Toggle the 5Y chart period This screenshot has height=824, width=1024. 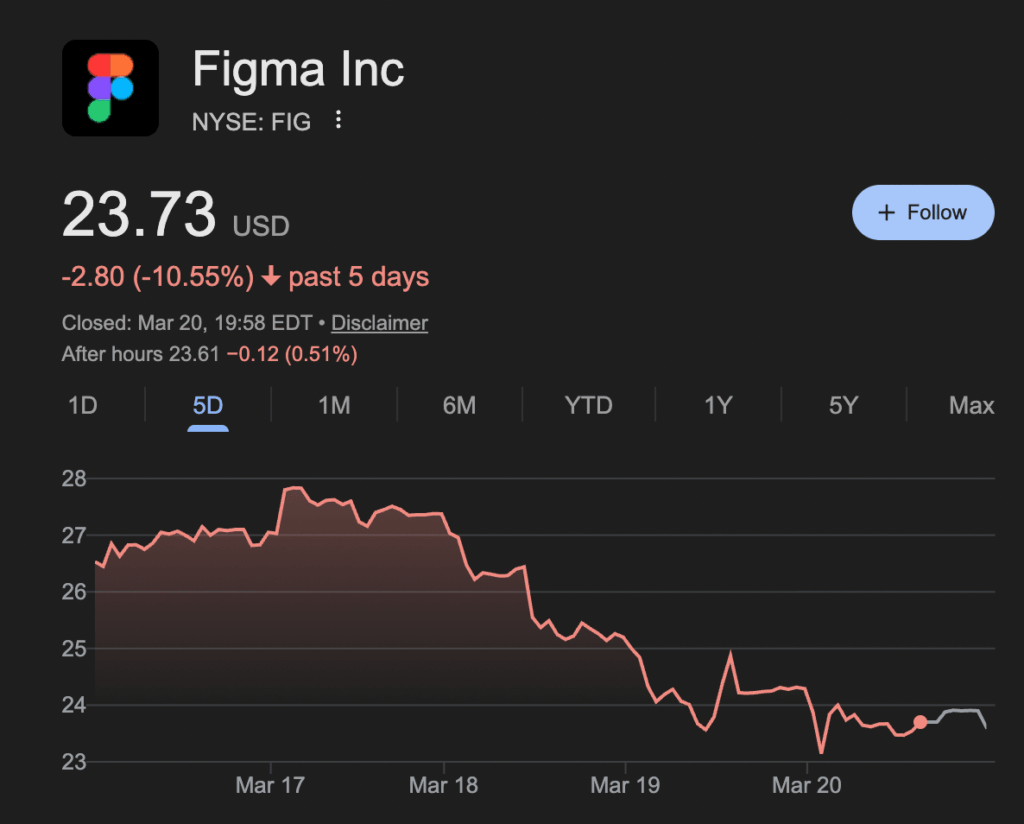[x=843, y=405]
